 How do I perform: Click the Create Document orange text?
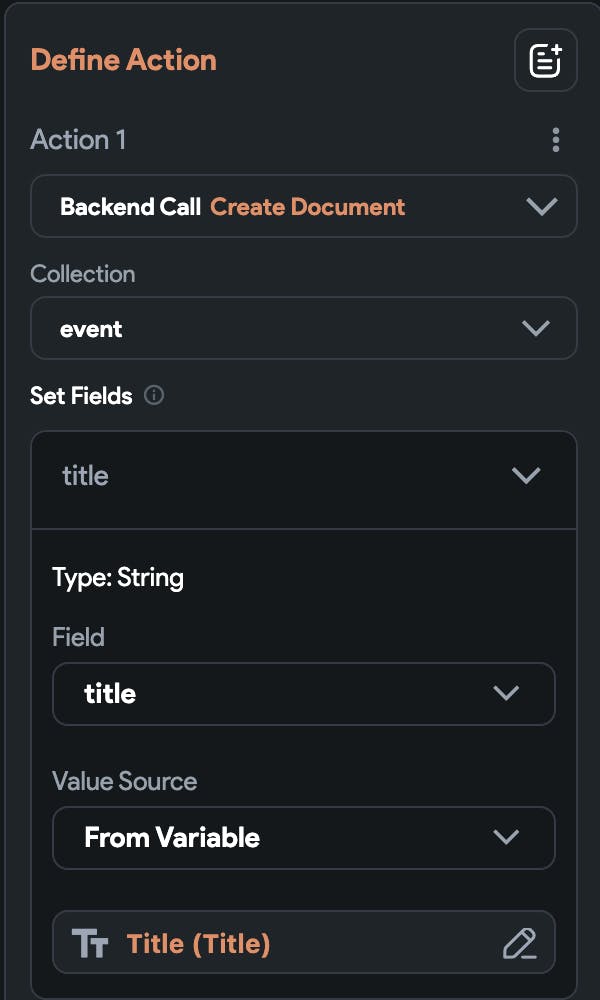pyautogui.click(x=307, y=207)
